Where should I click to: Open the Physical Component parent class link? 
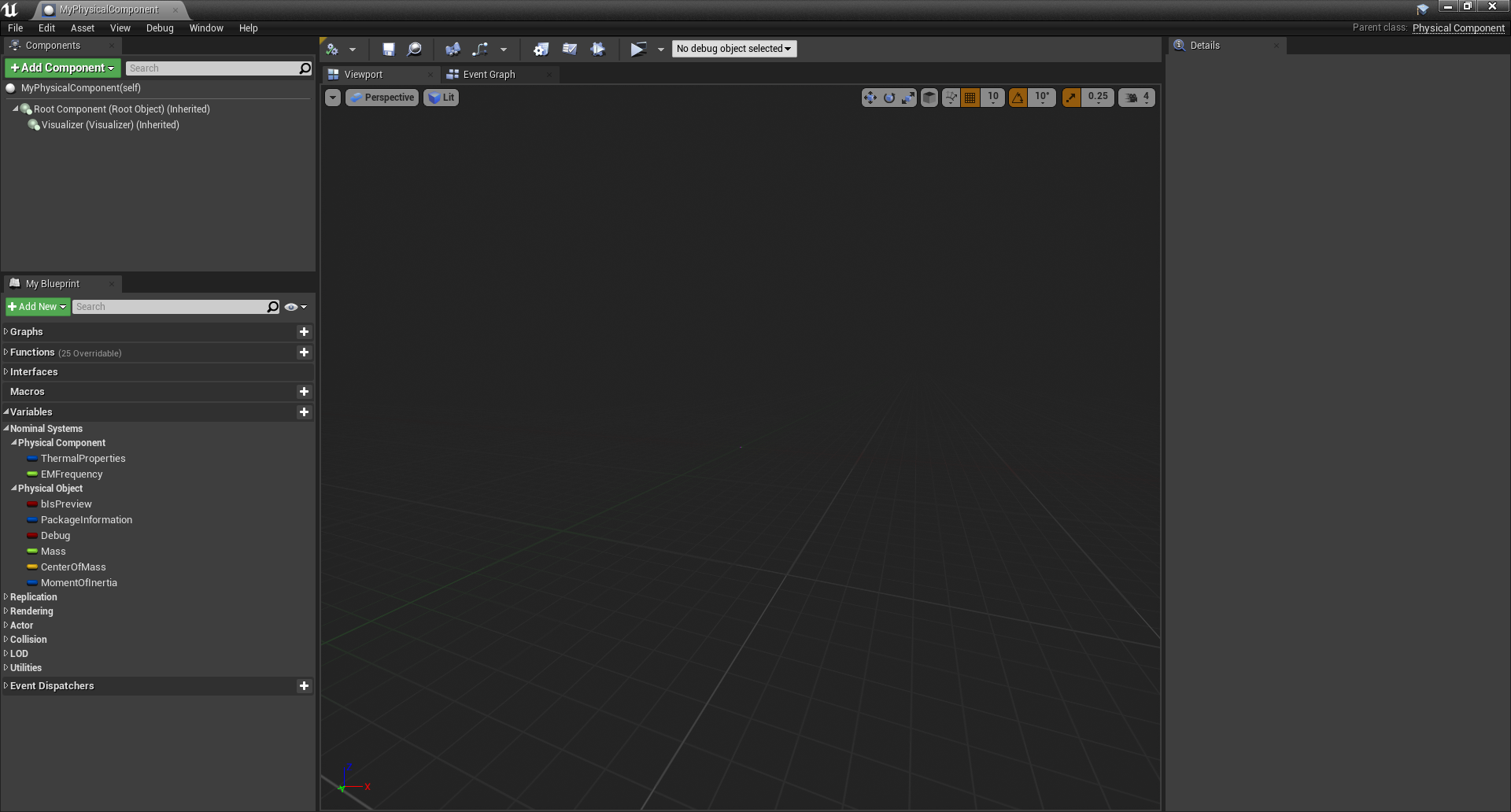(1458, 28)
